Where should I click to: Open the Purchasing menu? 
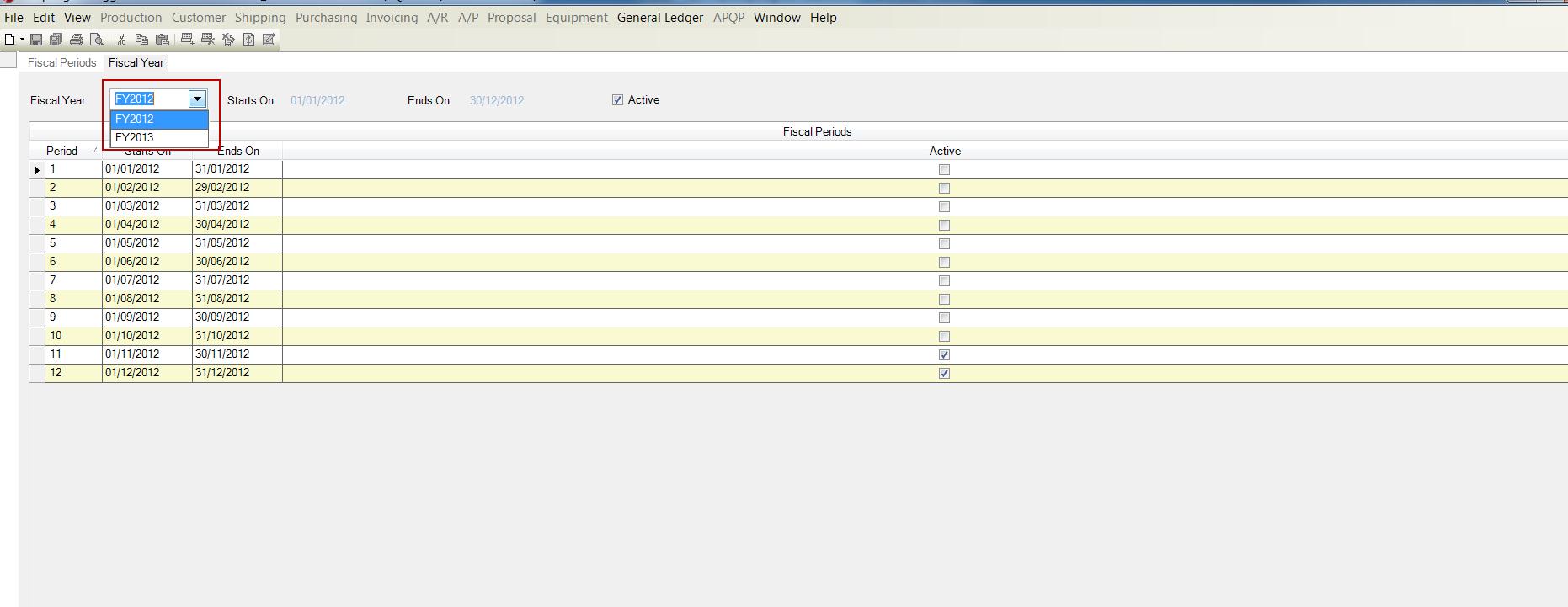pyautogui.click(x=327, y=18)
